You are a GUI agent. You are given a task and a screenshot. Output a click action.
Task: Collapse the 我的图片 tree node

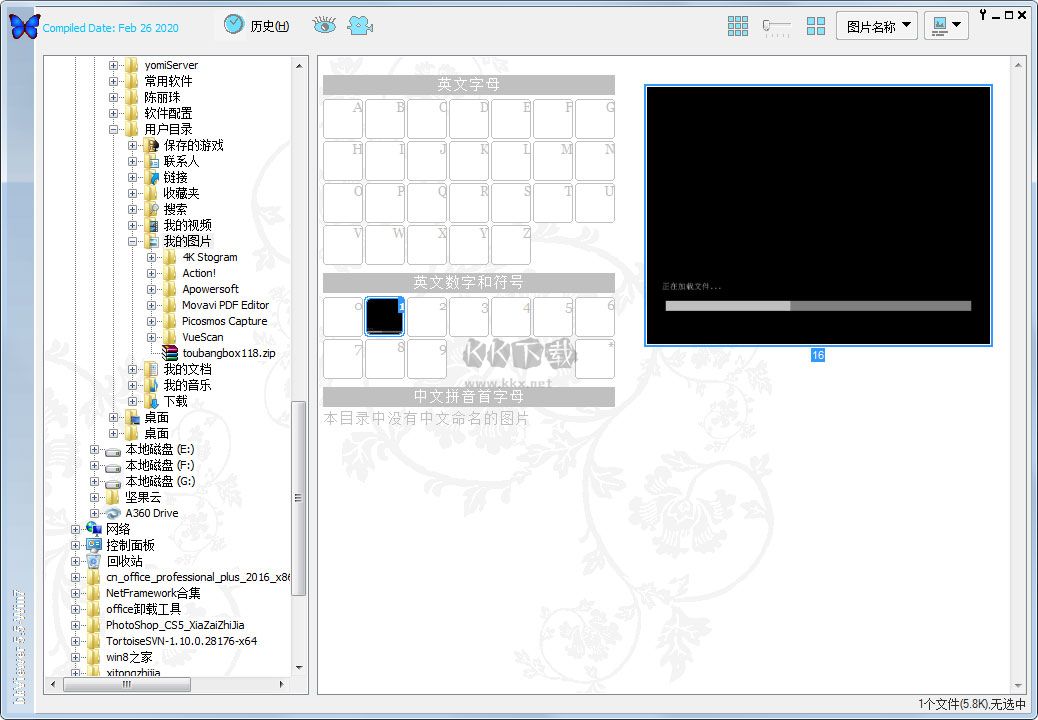[x=133, y=241]
